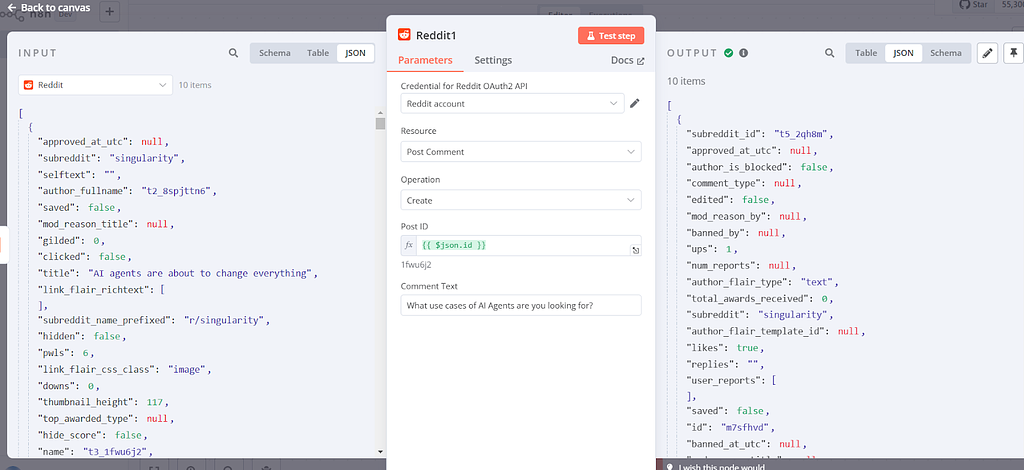Click the output info icon
1024x470 pixels.
click(743, 53)
